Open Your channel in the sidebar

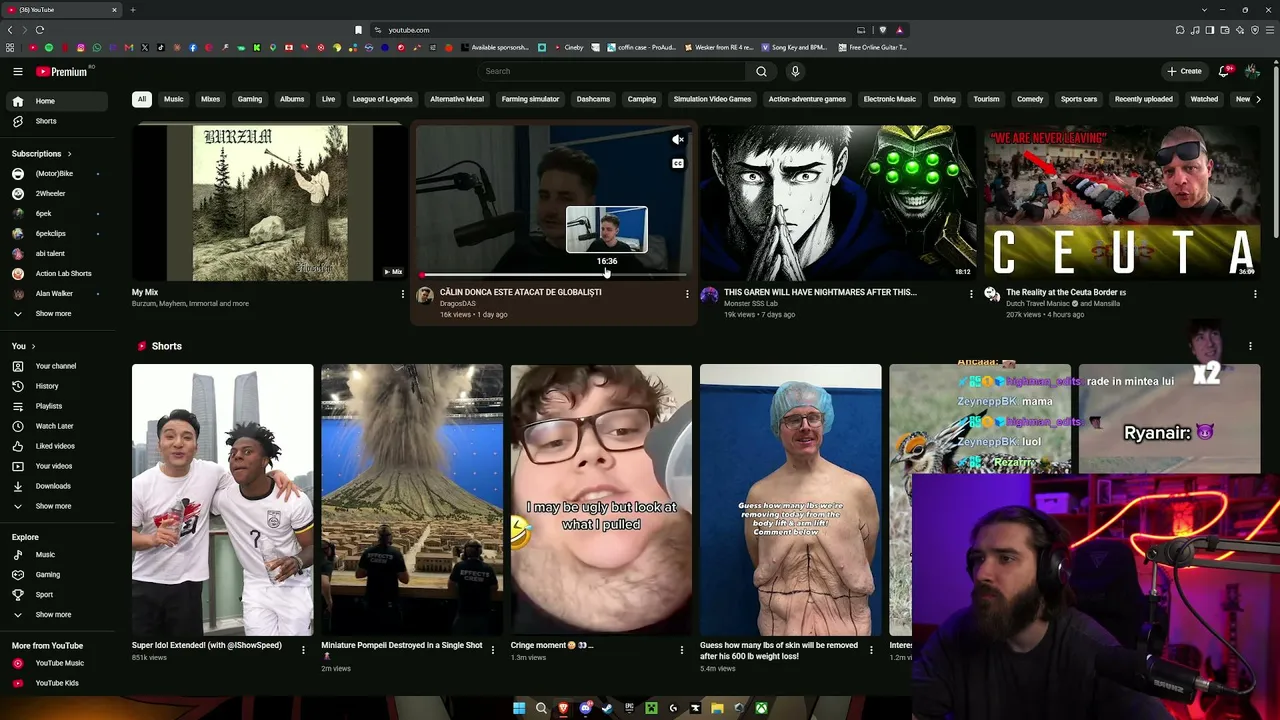57,366
